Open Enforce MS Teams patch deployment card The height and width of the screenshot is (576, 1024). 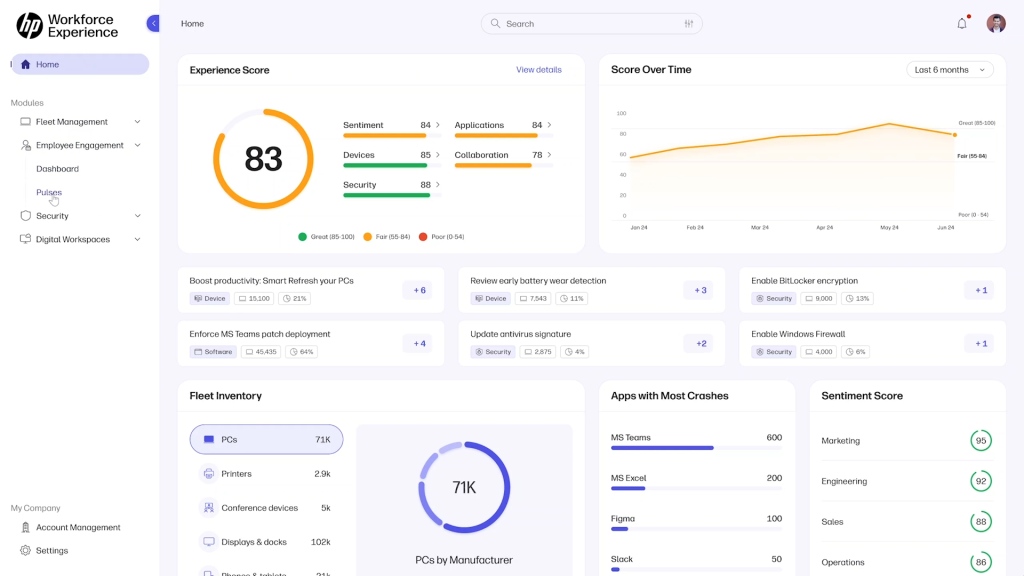click(x=311, y=344)
